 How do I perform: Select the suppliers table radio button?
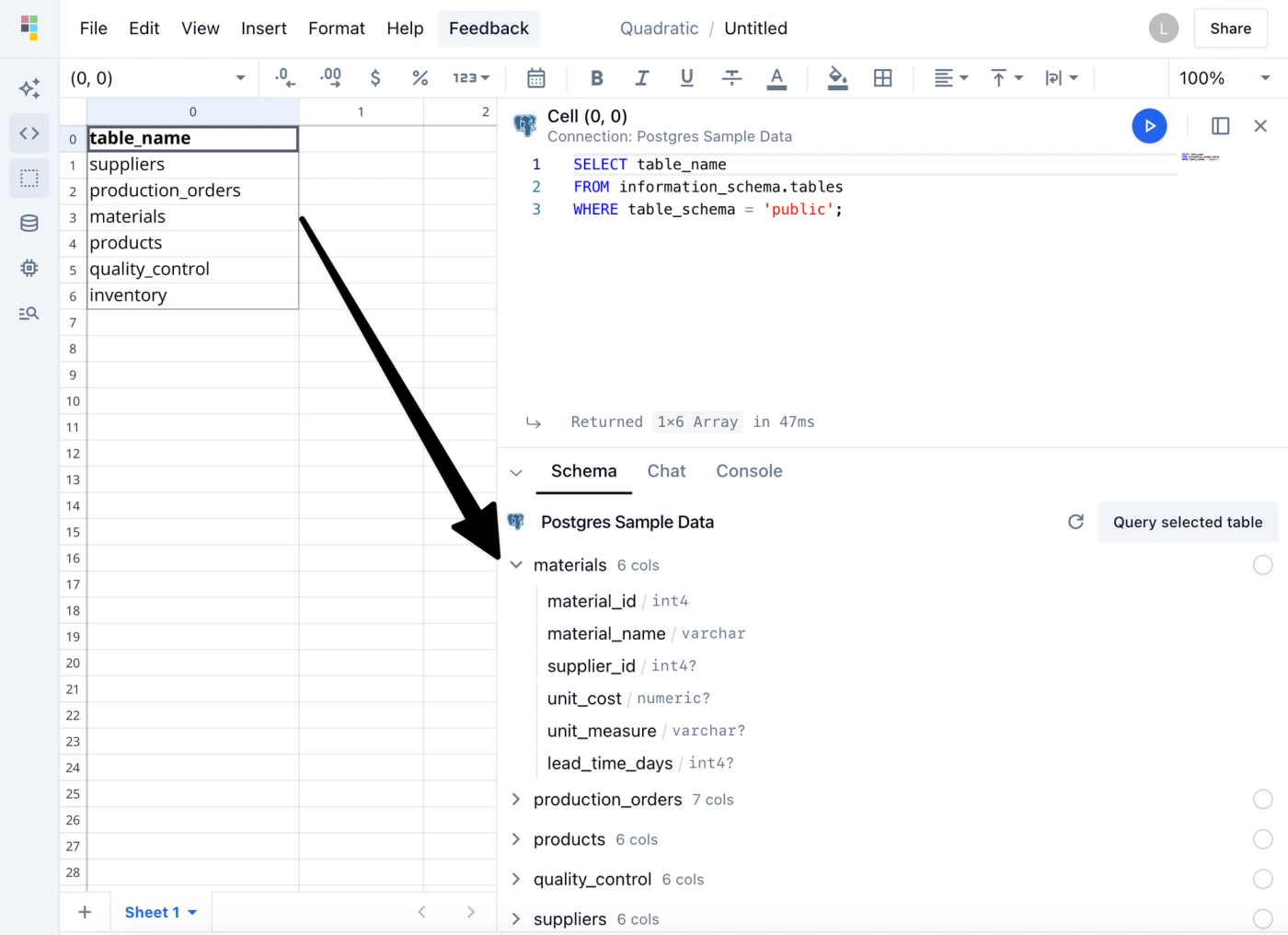[x=1262, y=918]
